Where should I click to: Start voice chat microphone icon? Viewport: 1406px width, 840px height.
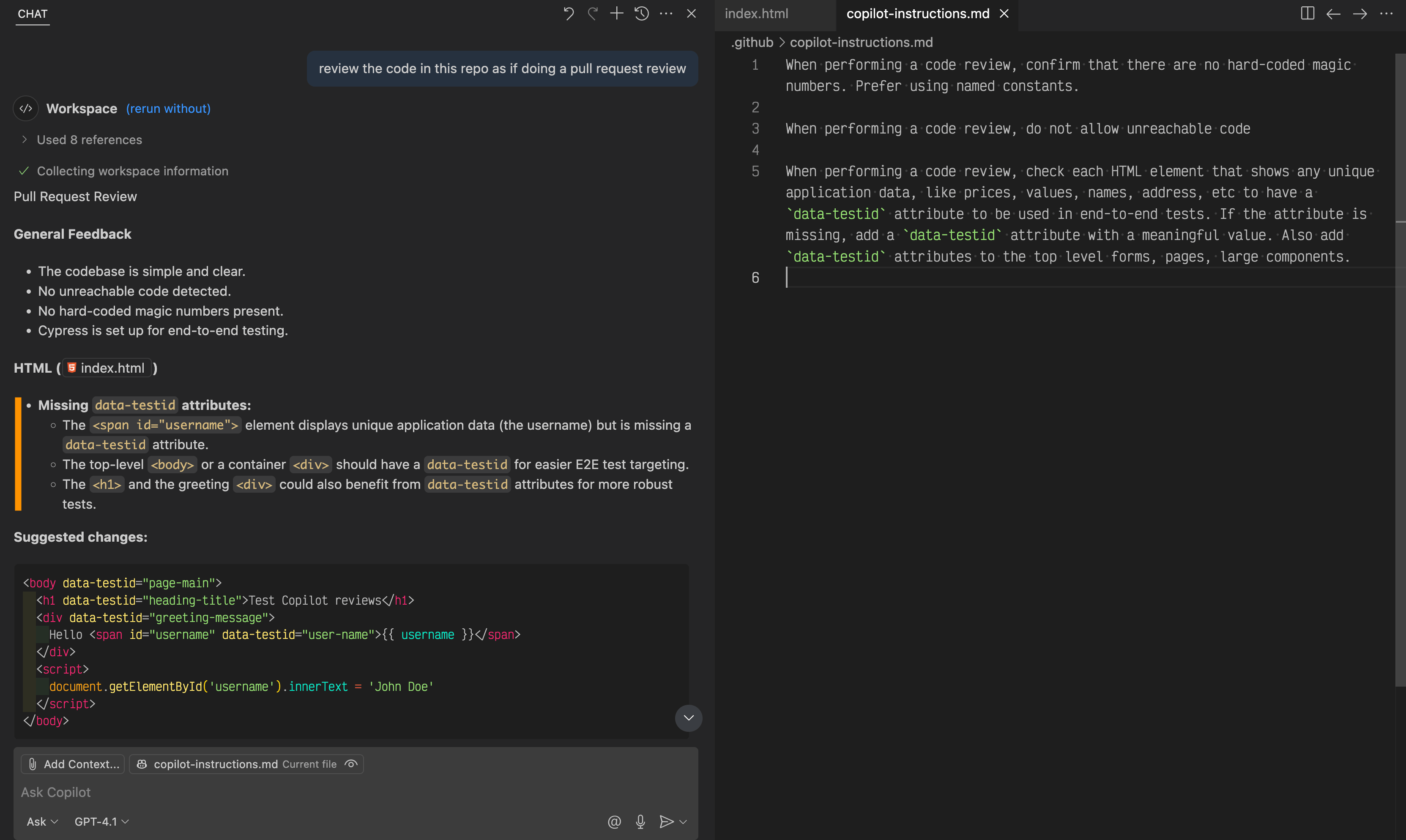point(640,821)
